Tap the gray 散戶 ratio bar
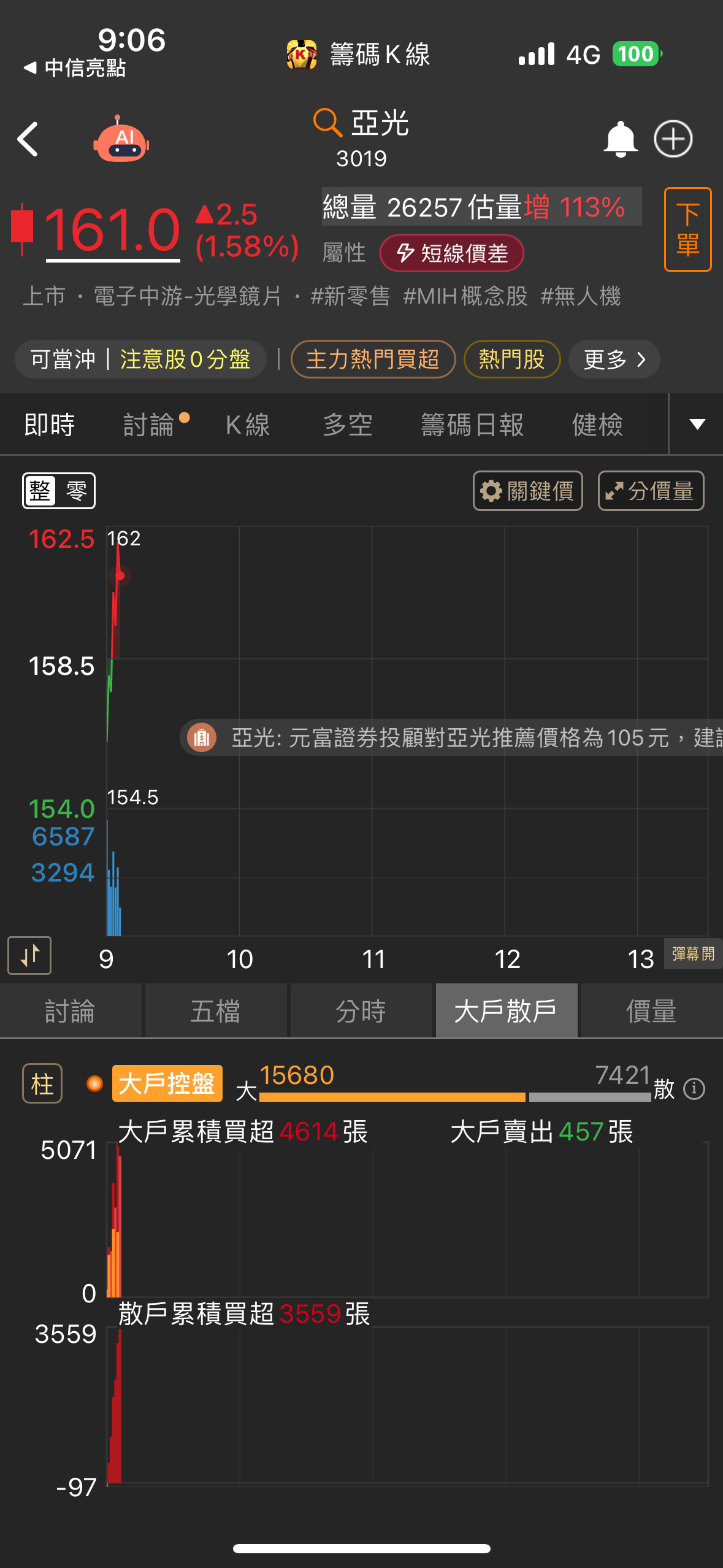Viewport: 723px width, 1568px height. tap(590, 1097)
